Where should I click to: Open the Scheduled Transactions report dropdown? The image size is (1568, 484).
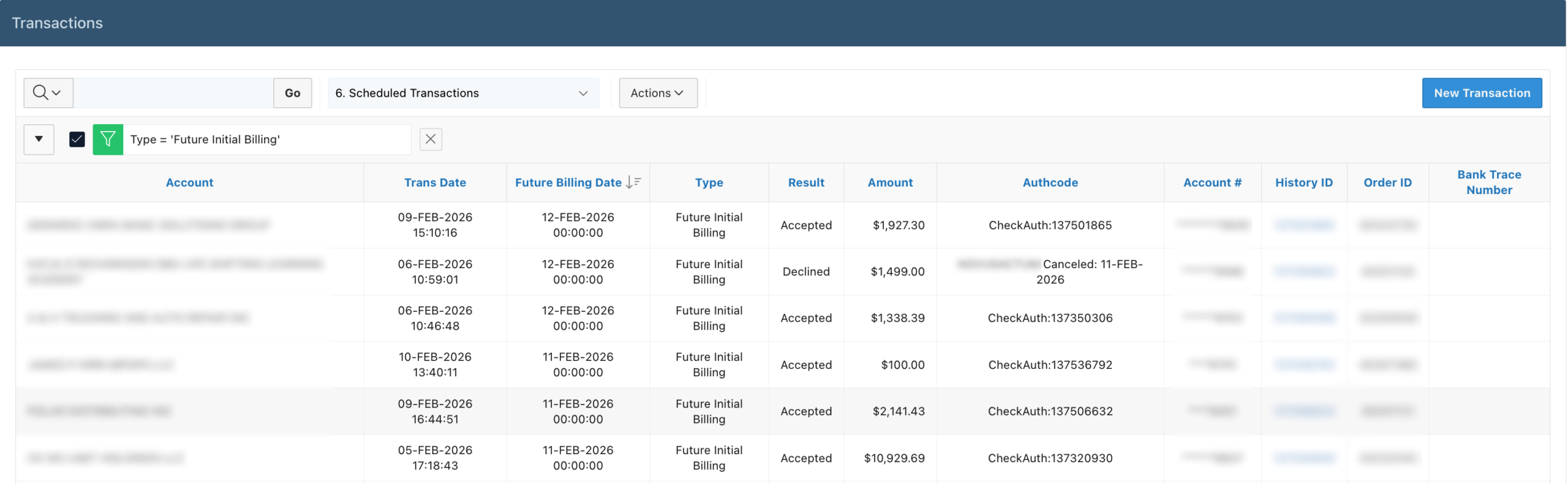(x=463, y=93)
